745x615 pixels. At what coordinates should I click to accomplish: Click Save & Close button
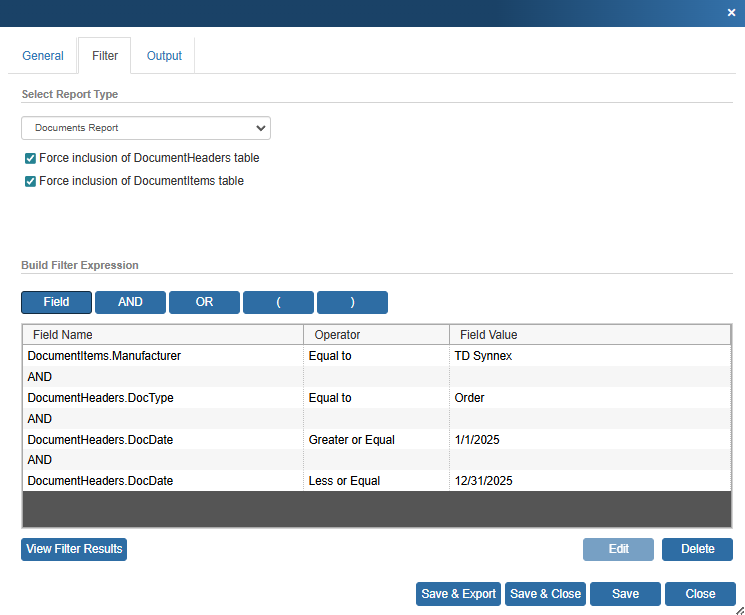pyautogui.click(x=545, y=594)
